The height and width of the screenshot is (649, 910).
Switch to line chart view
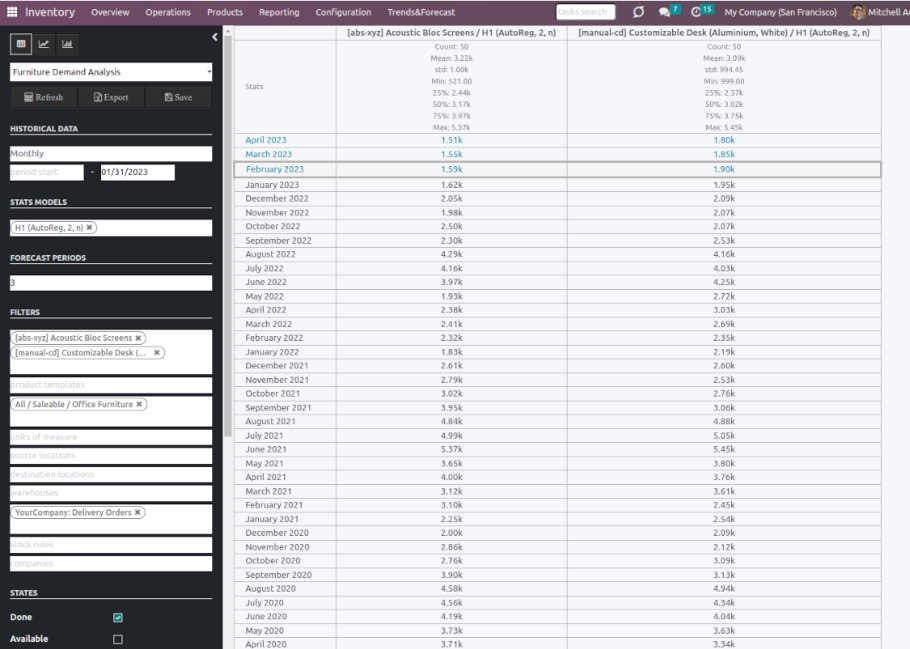[x=44, y=44]
